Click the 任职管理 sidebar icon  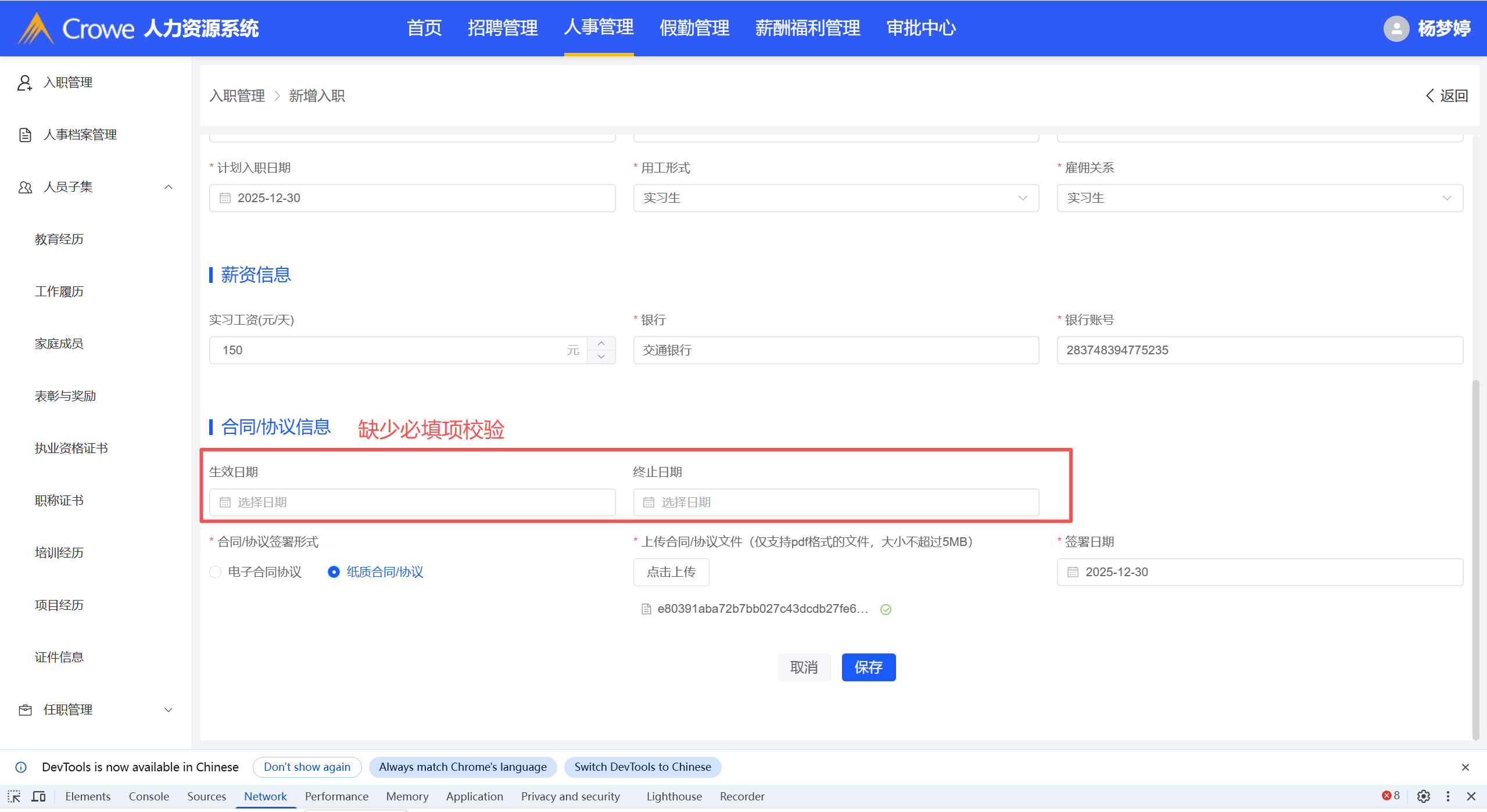[x=24, y=710]
